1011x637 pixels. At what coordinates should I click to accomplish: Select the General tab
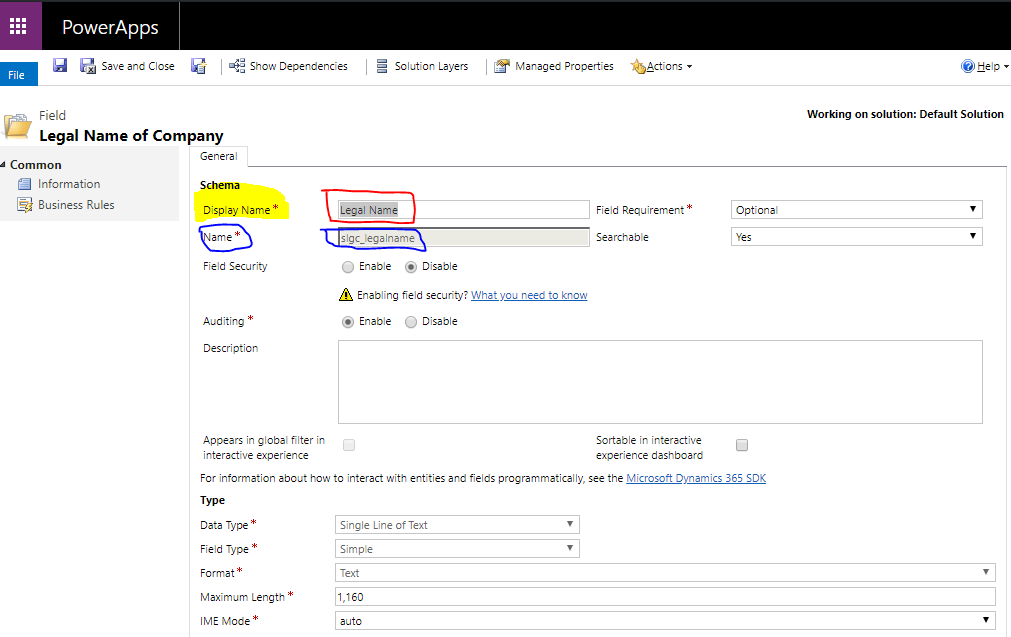219,156
